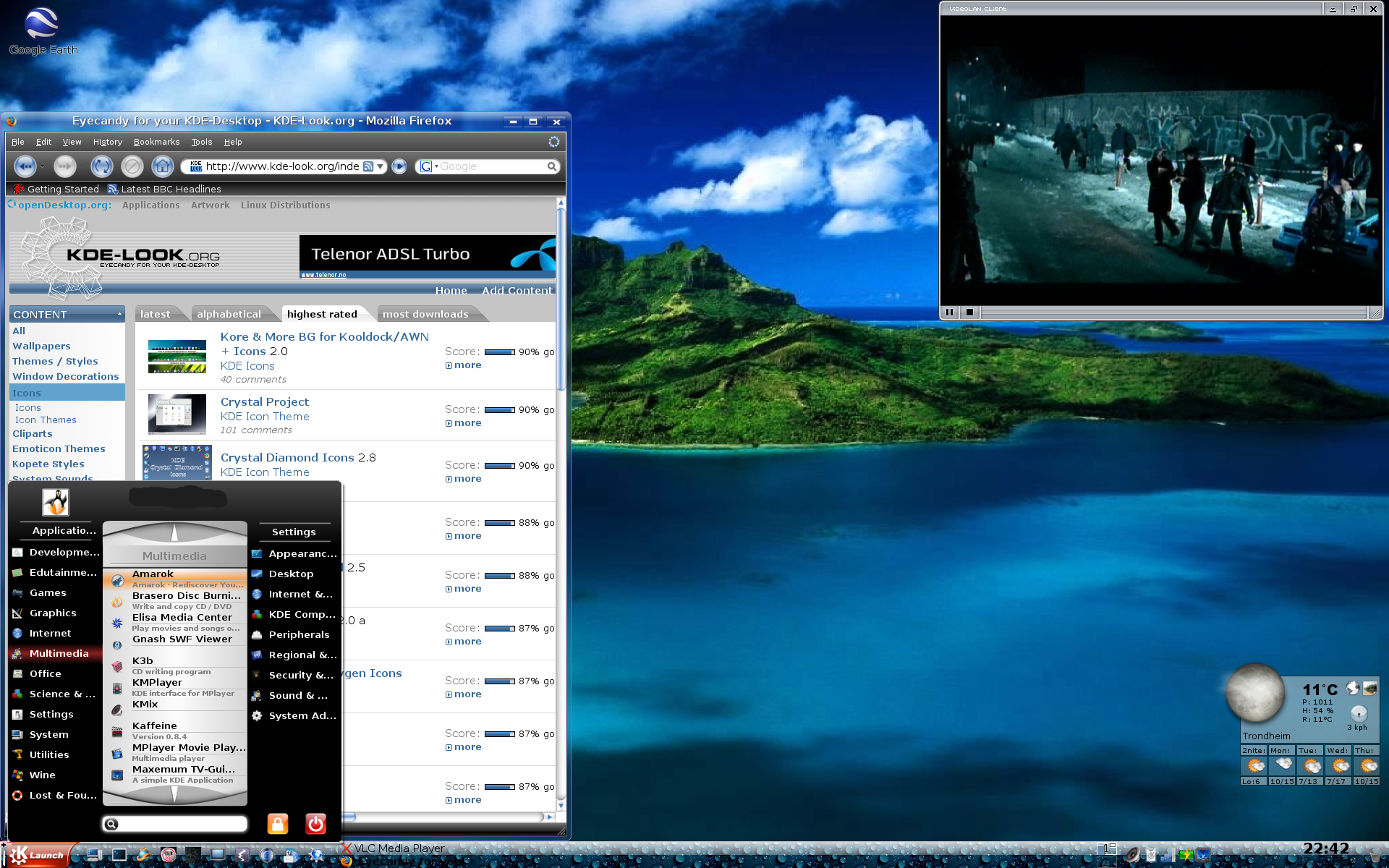Screen dimensions: 1389x868
Task: Click the Launch K menu button
Action: point(38,855)
